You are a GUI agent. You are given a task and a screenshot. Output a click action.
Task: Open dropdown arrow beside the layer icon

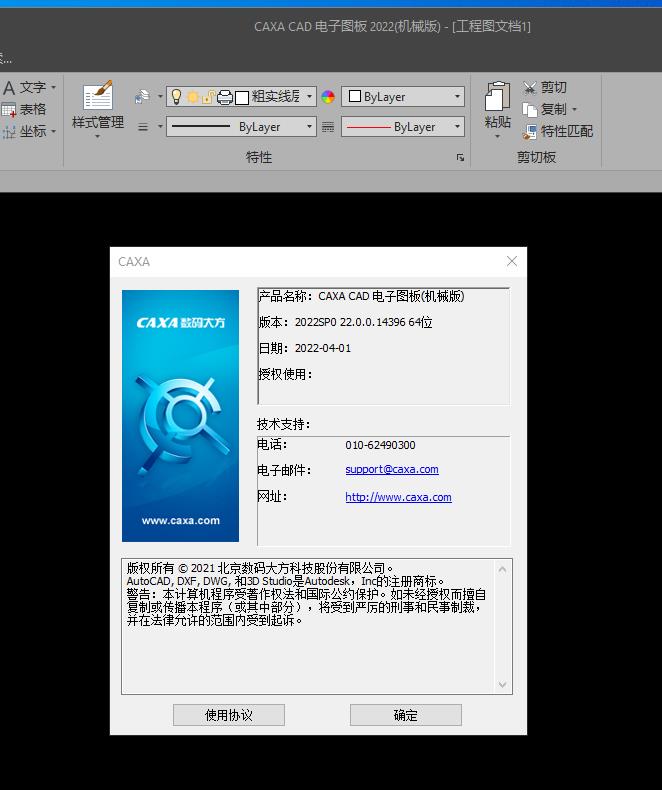[160, 96]
